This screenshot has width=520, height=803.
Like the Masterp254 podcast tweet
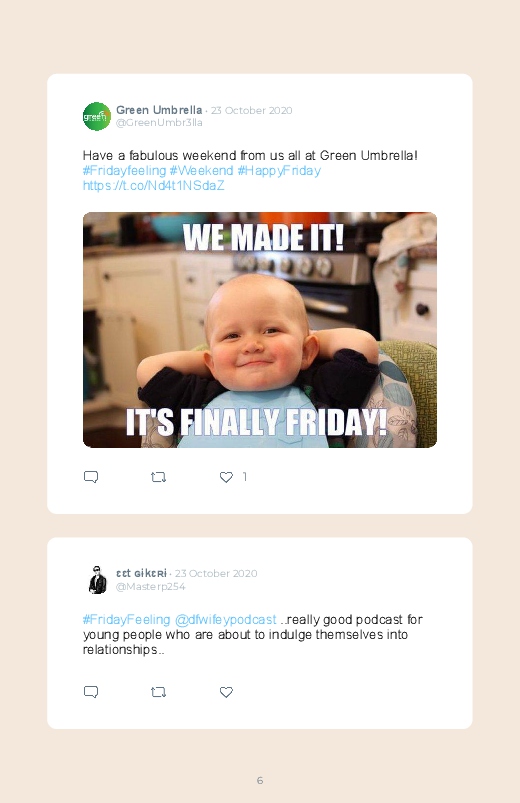click(226, 692)
